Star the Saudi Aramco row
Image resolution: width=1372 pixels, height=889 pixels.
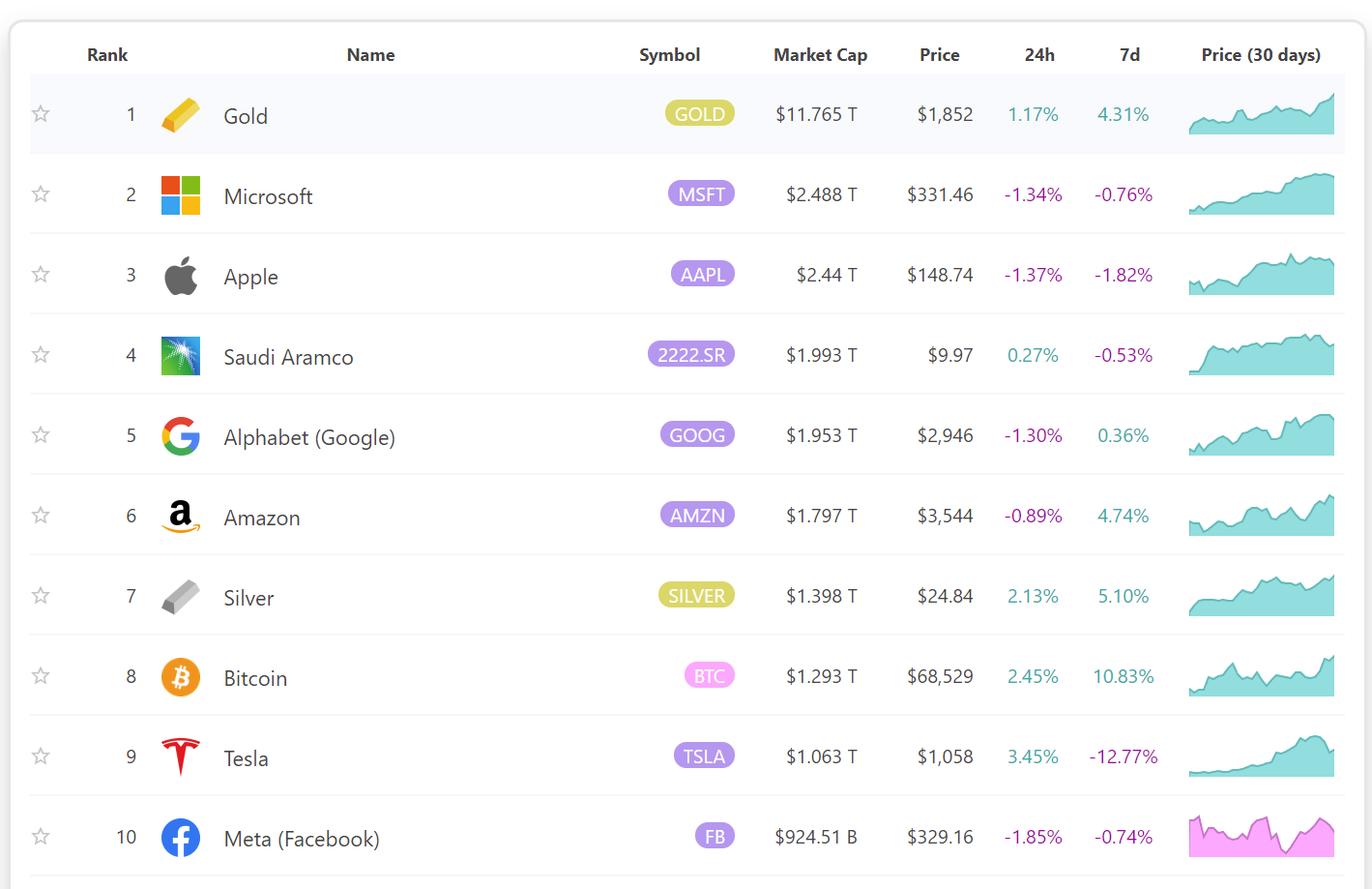41,355
